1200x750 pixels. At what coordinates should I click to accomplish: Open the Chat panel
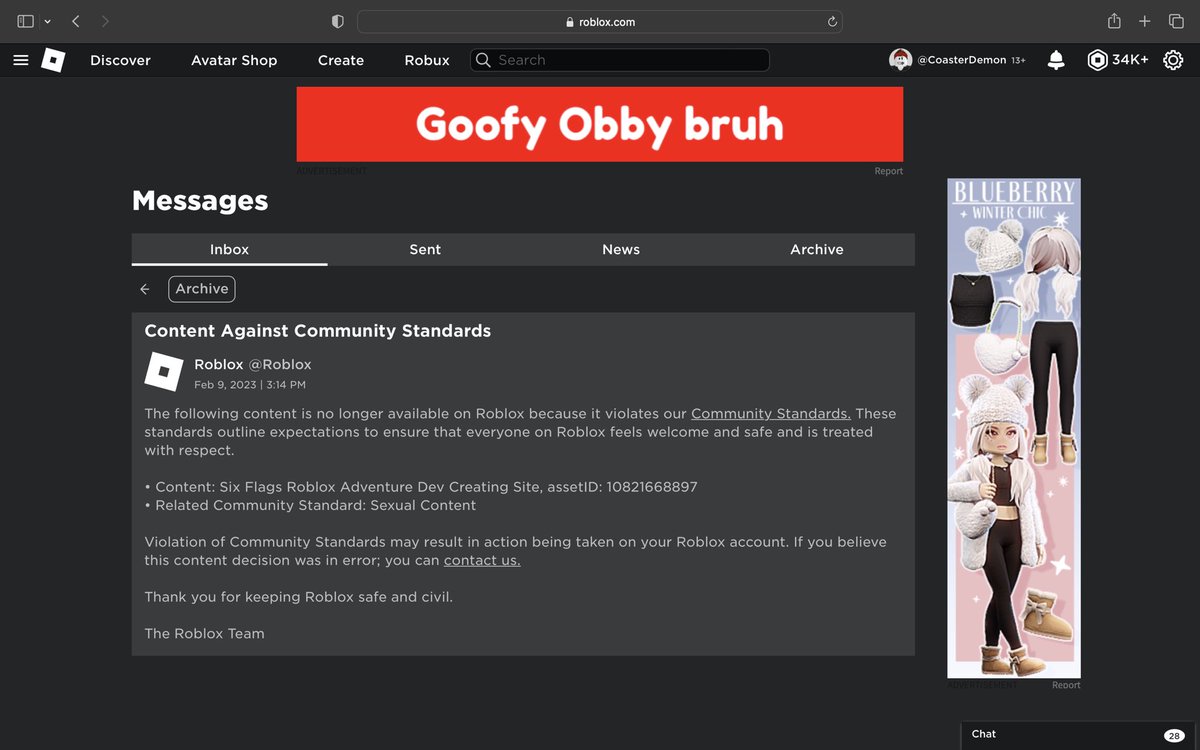tap(1080, 734)
